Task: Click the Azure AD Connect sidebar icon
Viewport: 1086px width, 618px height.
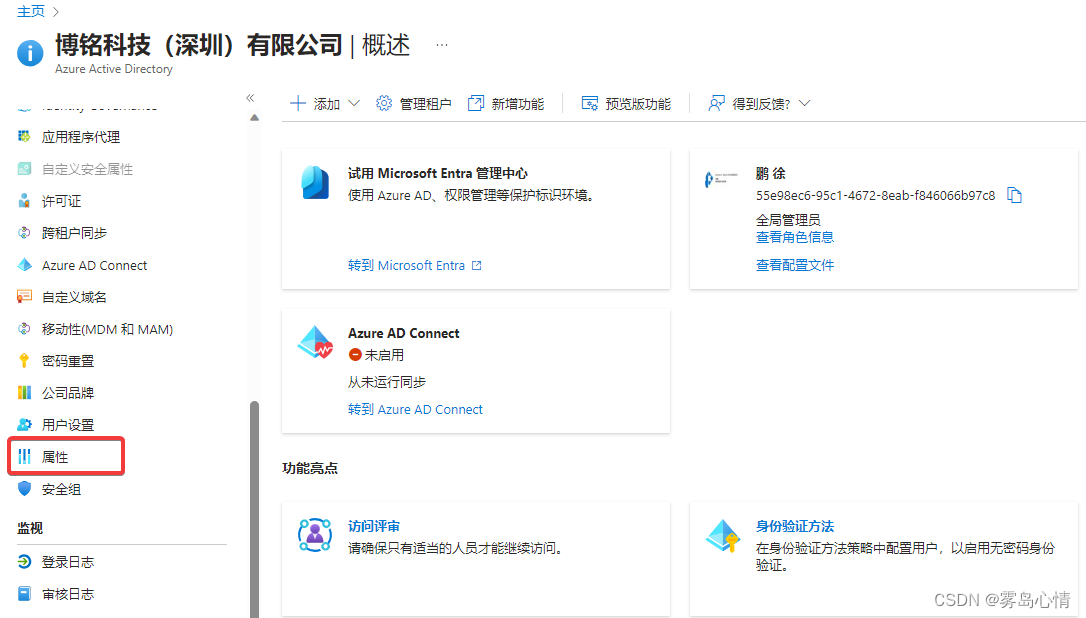Action: [24, 265]
